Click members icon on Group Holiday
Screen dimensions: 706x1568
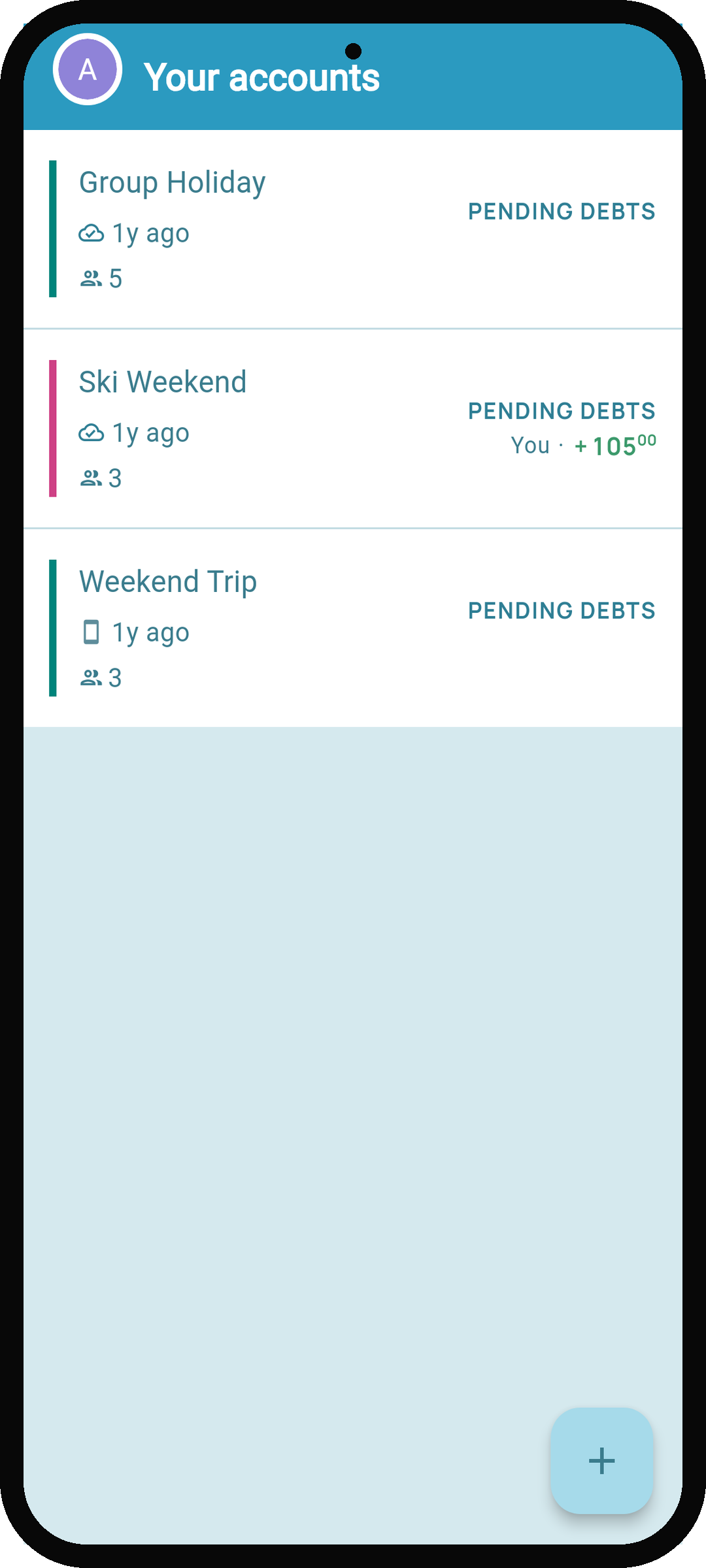click(x=91, y=279)
